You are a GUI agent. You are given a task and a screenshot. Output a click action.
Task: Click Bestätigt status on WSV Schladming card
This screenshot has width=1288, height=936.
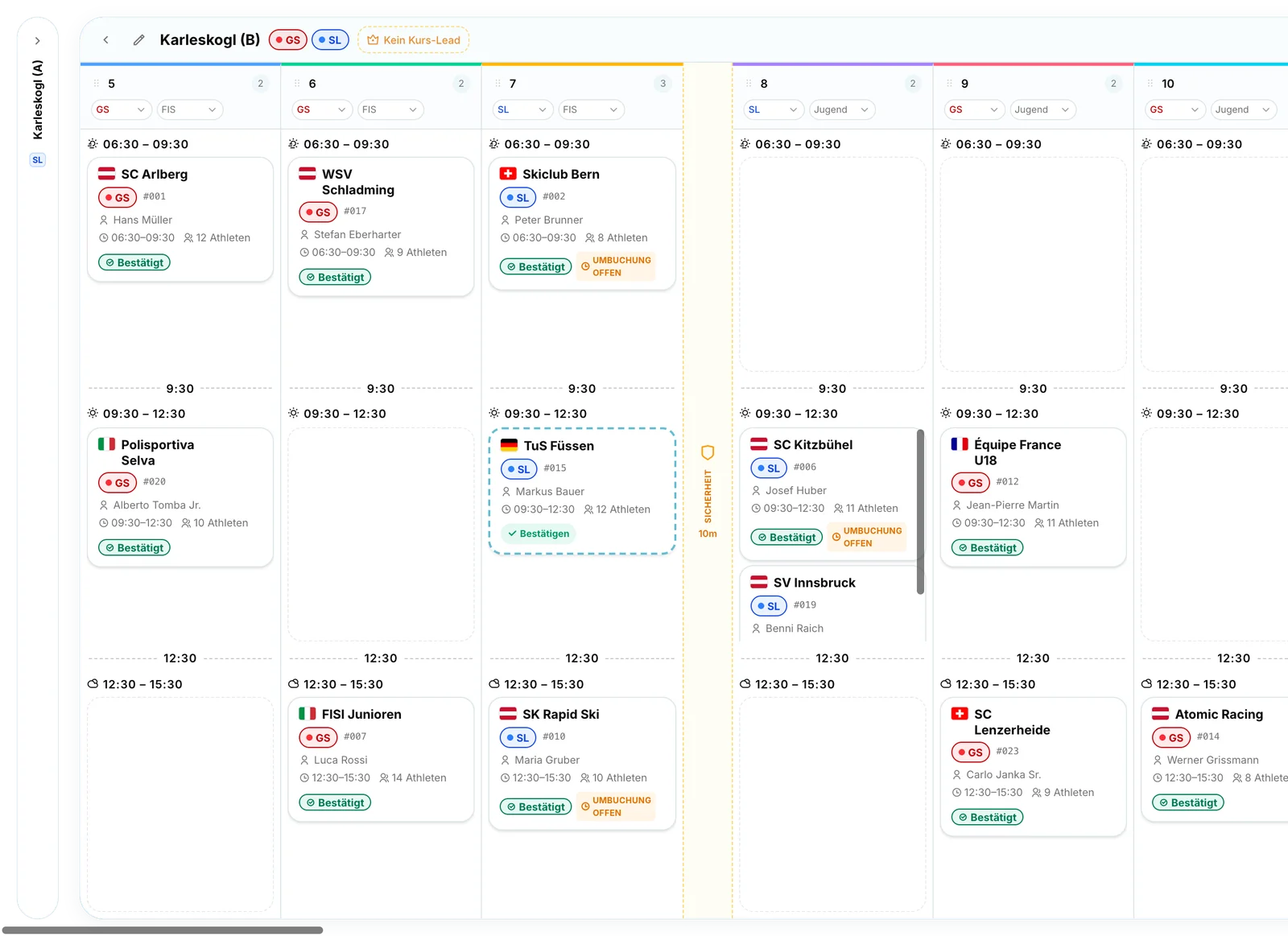335,277
